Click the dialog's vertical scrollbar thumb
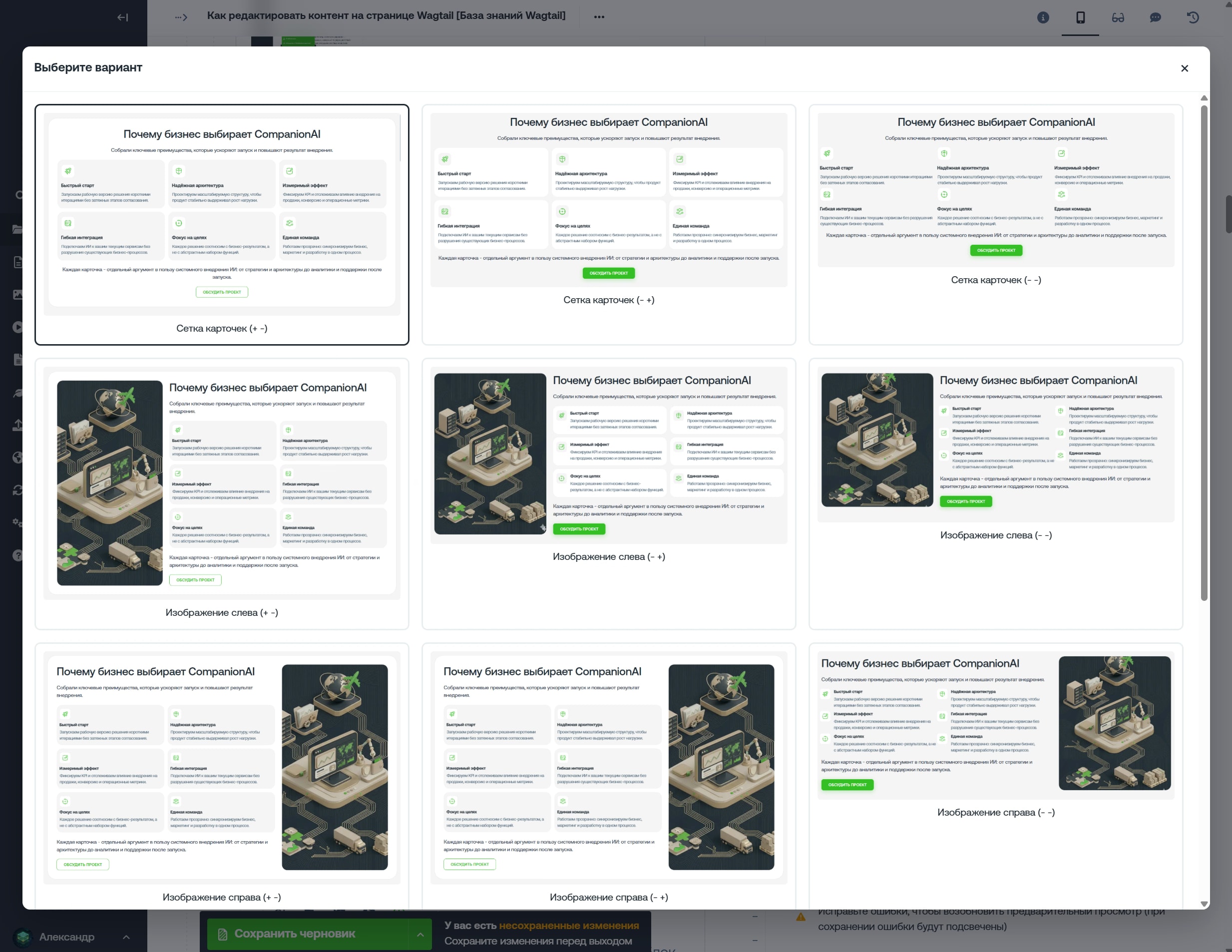This screenshot has height=952, width=1232. [1204, 353]
